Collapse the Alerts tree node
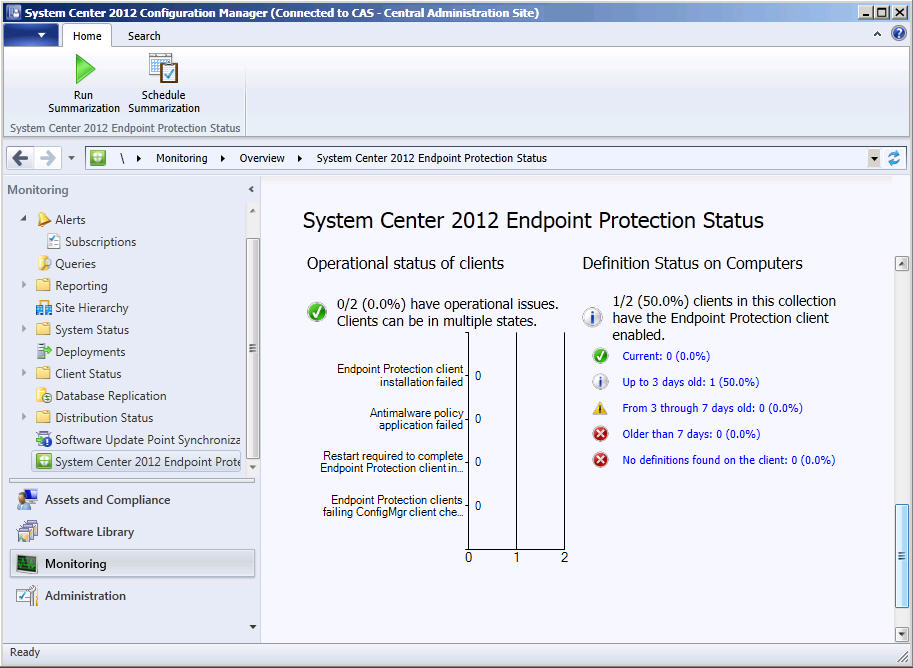Viewport: 913px width, 668px height. (23, 218)
